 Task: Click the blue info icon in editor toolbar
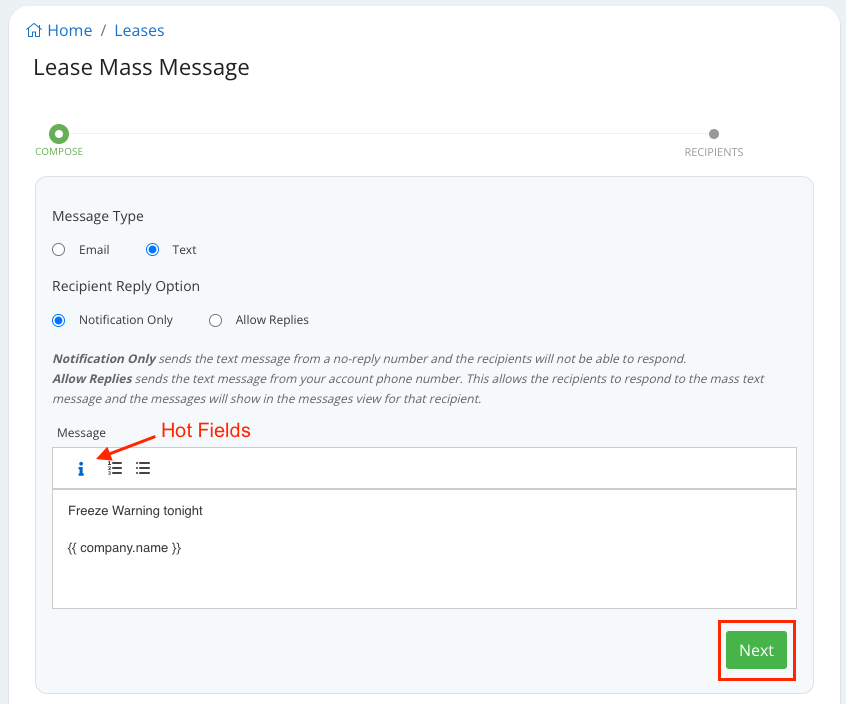coord(81,467)
